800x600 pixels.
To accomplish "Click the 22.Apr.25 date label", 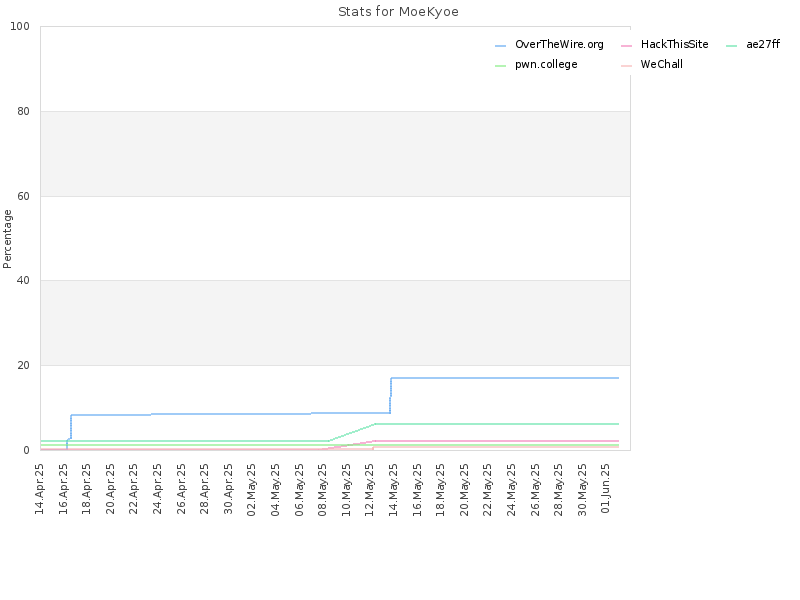I will point(134,489).
